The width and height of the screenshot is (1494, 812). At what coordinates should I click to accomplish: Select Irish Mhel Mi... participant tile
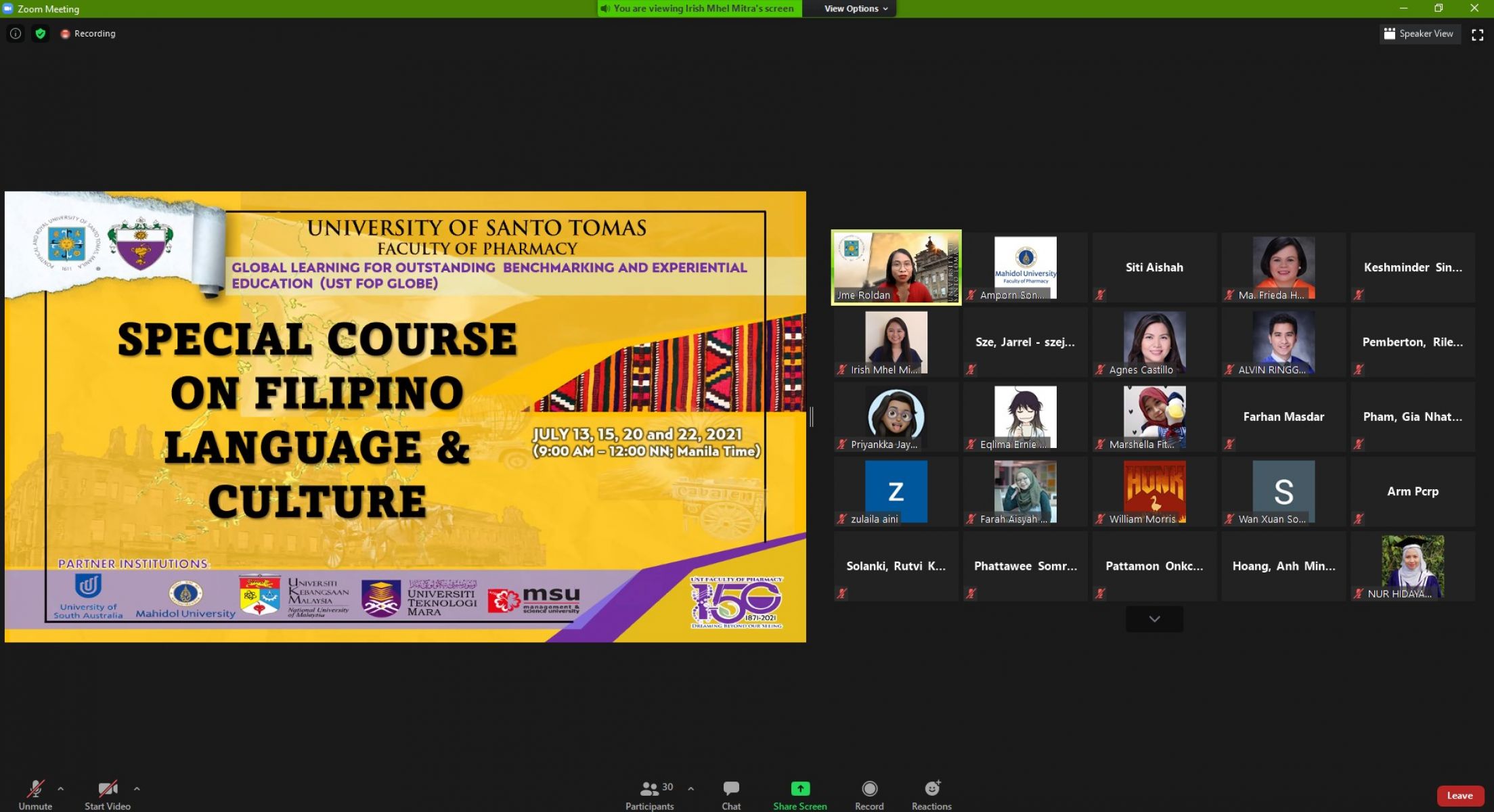point(896,342)
